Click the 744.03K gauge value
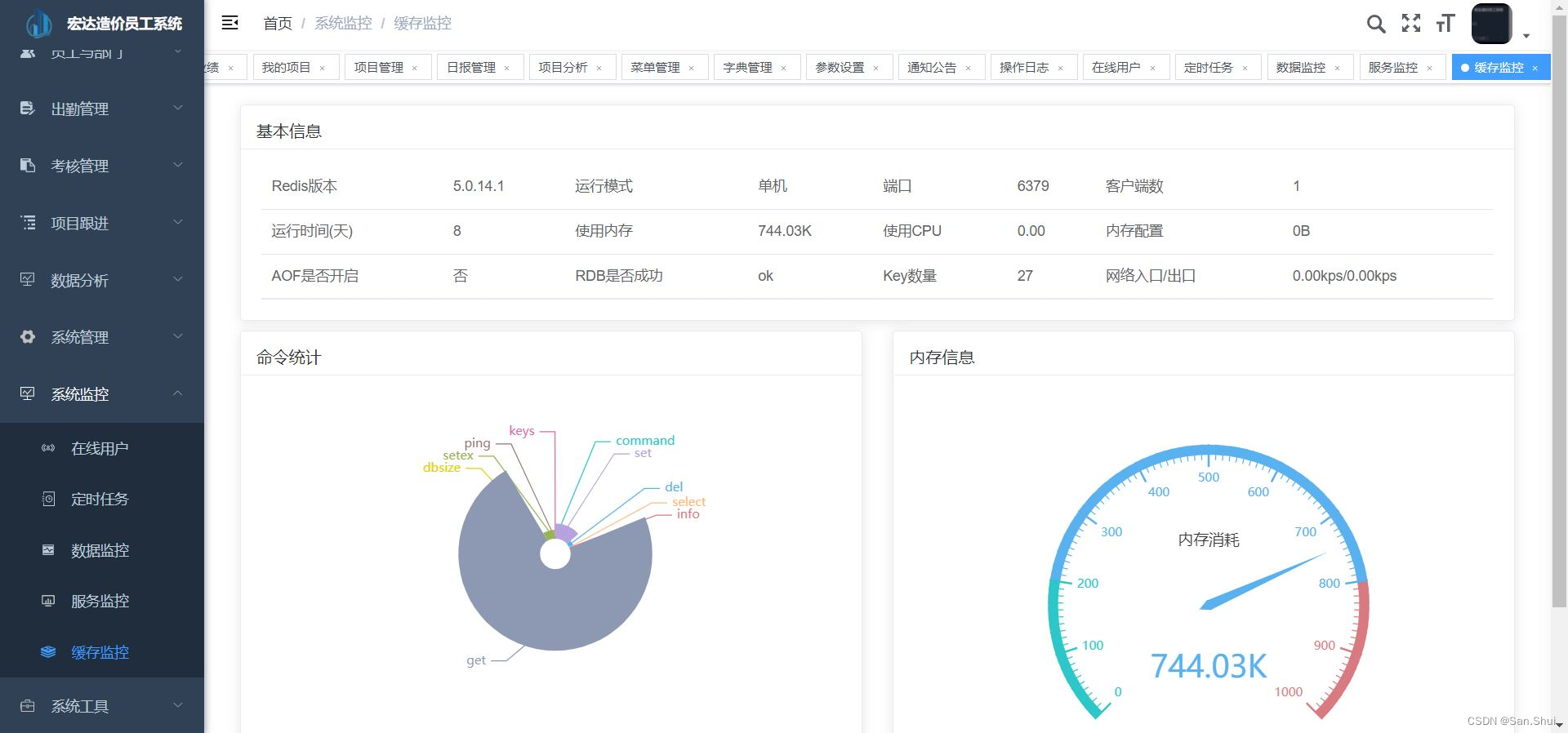Image resolution: width=1568 pixels, height=733 pixels. [x=1209, y=666]
